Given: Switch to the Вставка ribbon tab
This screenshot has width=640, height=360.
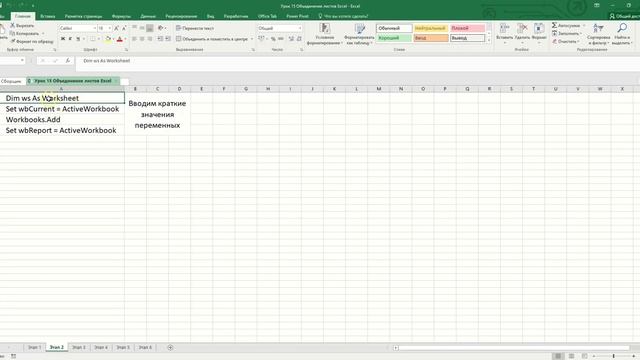Looking at the screenshot, I should (48, 16).
